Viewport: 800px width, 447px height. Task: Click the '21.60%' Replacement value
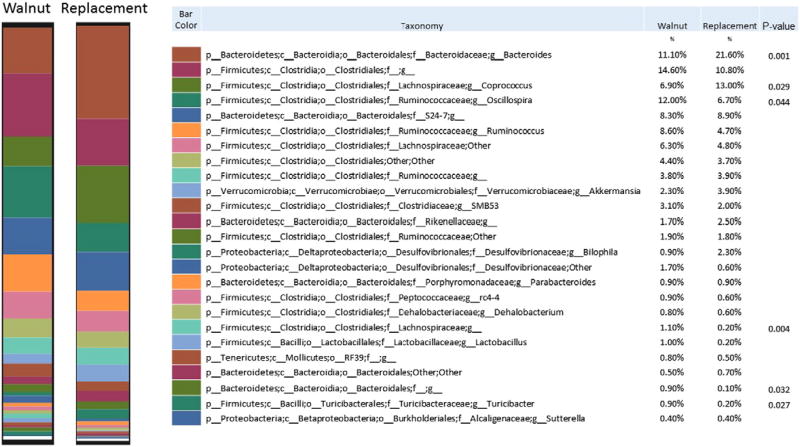point(730,55)
